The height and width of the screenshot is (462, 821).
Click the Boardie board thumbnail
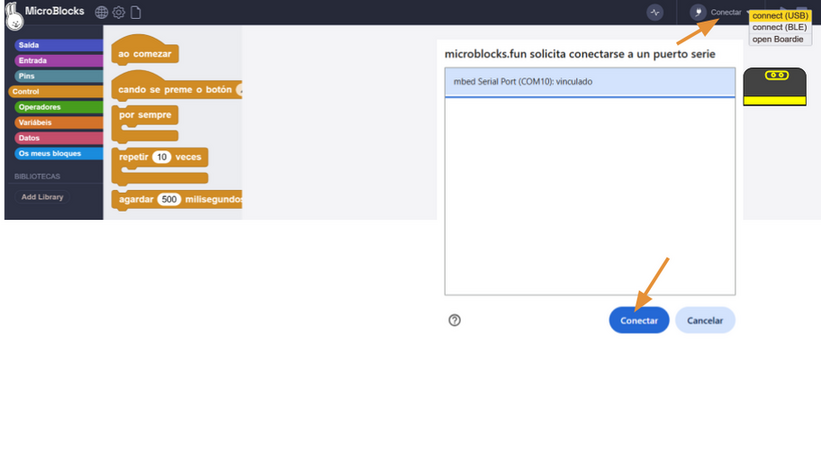pos(774,86)
